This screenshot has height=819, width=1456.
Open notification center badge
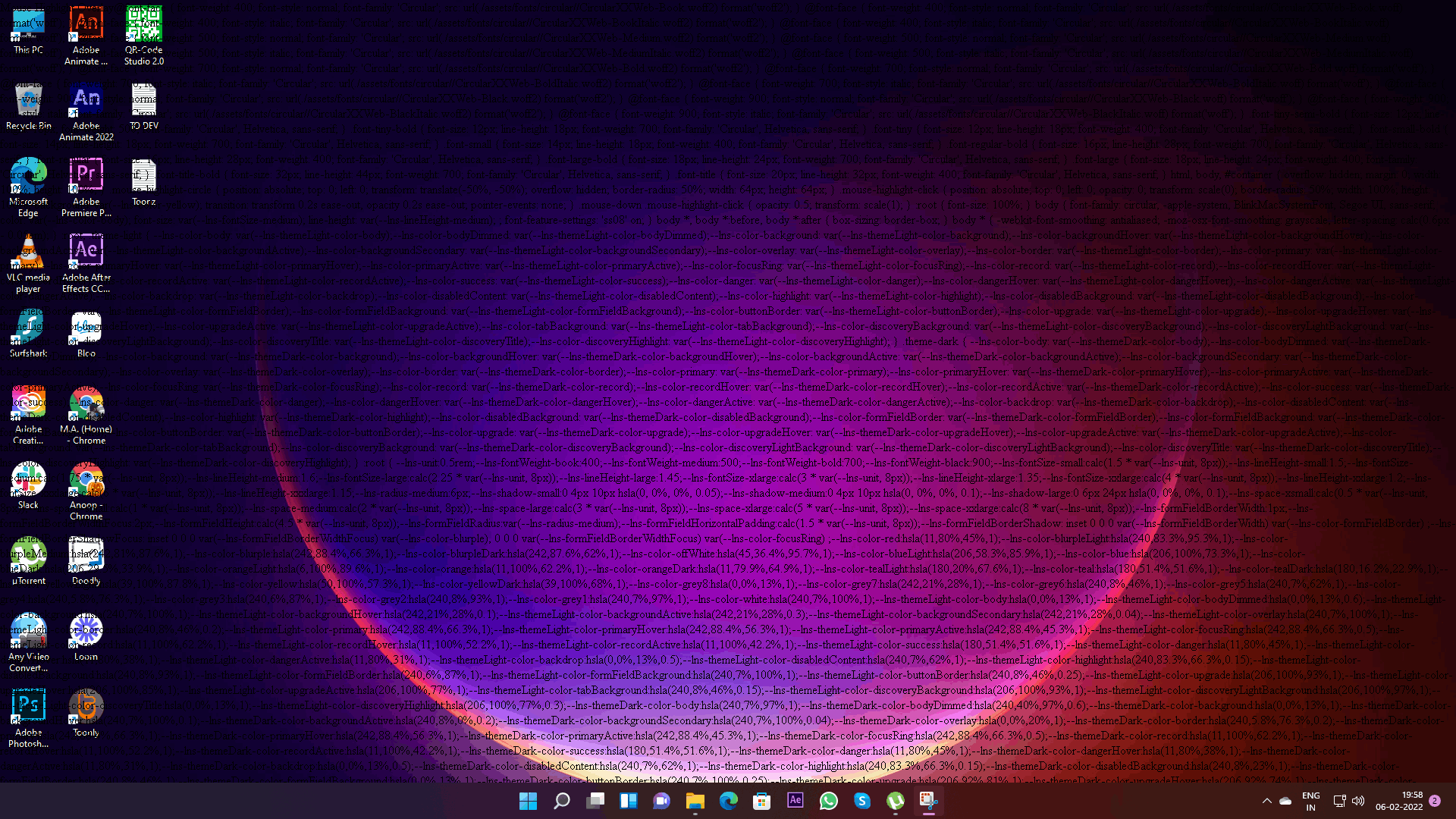click(x=1435, y=801)
